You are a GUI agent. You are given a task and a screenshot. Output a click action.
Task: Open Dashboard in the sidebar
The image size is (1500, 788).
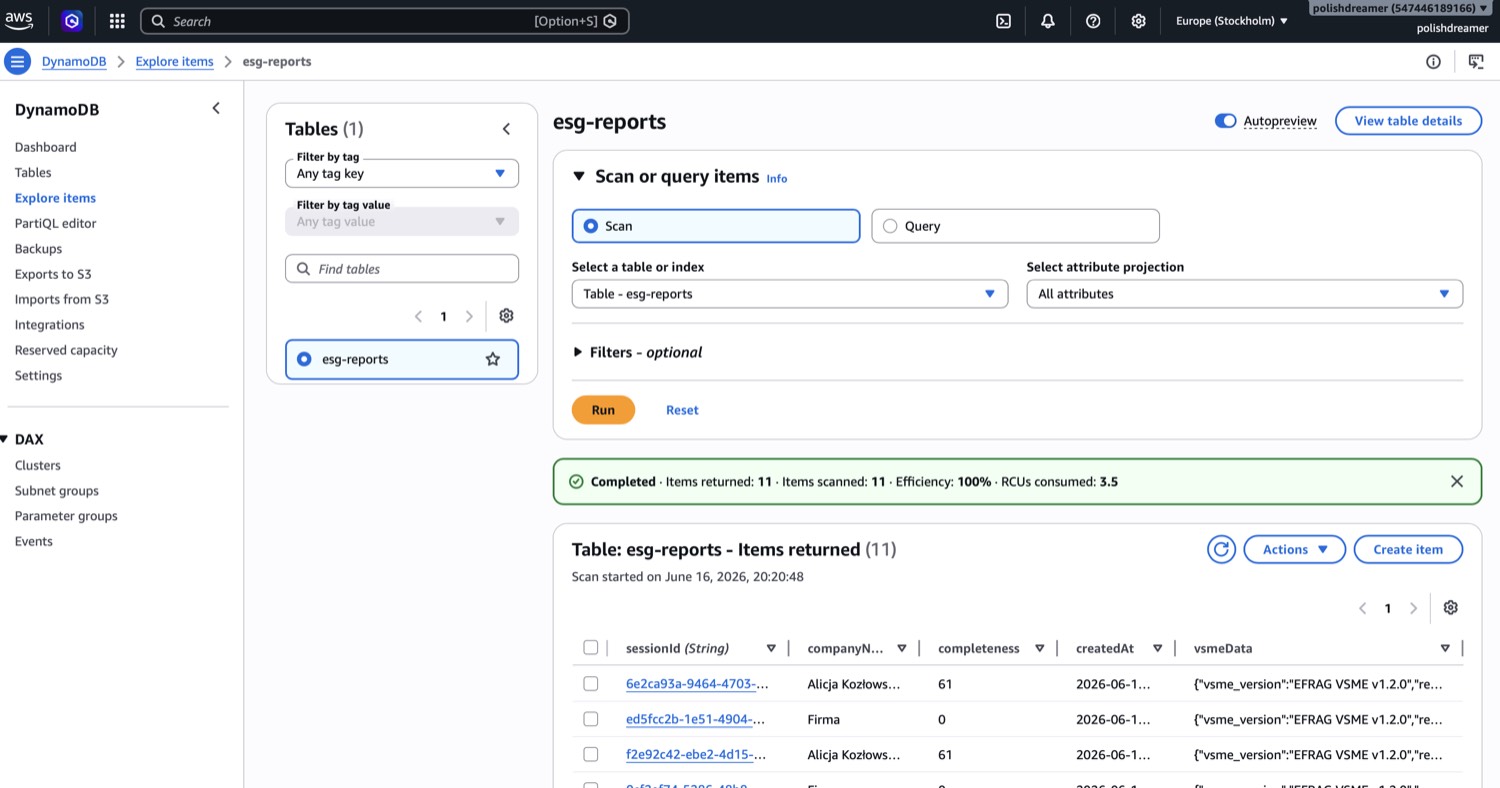pyautogui.click(x=45, y=147)
